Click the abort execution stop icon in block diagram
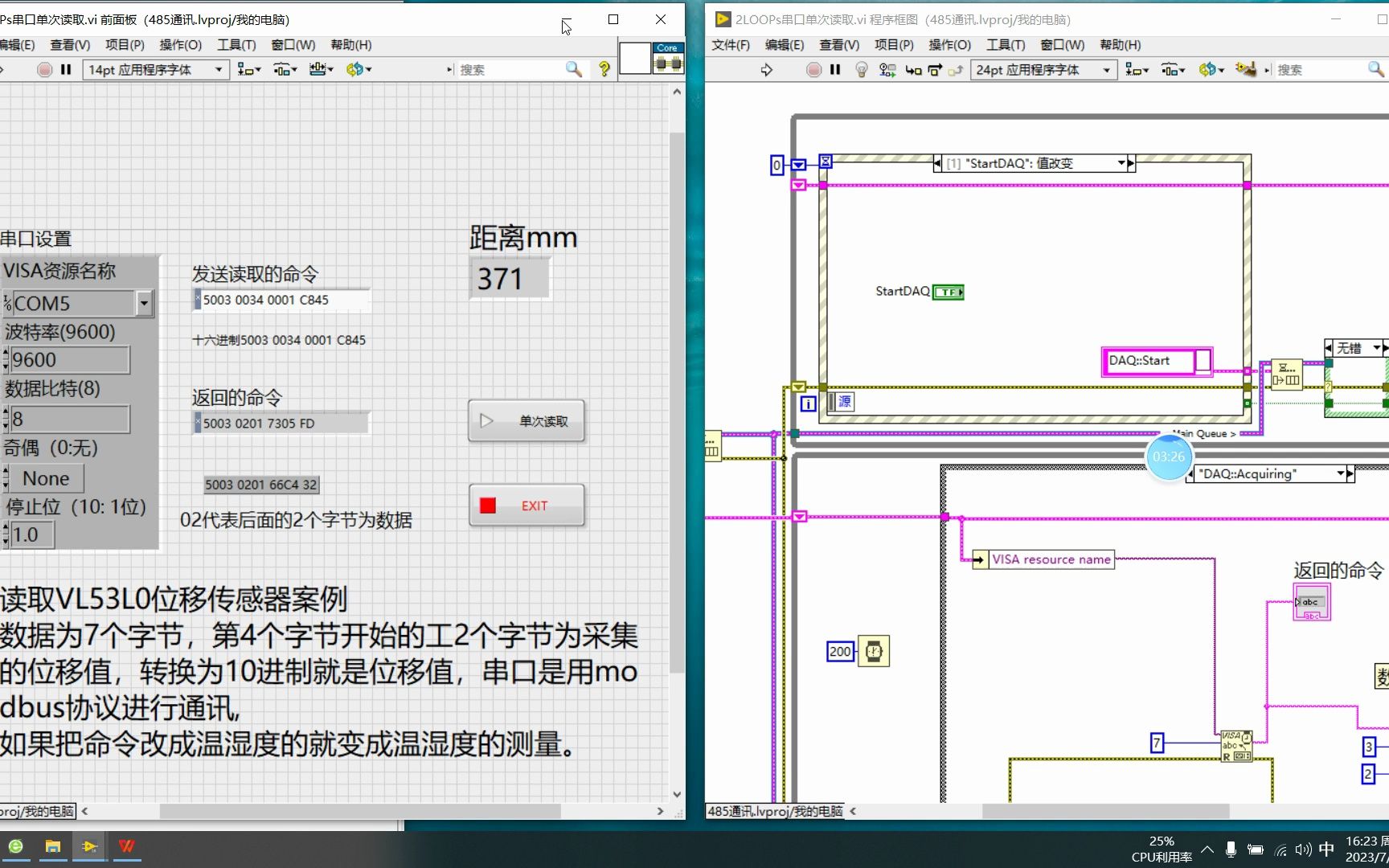Screen dimensions: 1389x868 pyautogui.click(x=813, y=70)
